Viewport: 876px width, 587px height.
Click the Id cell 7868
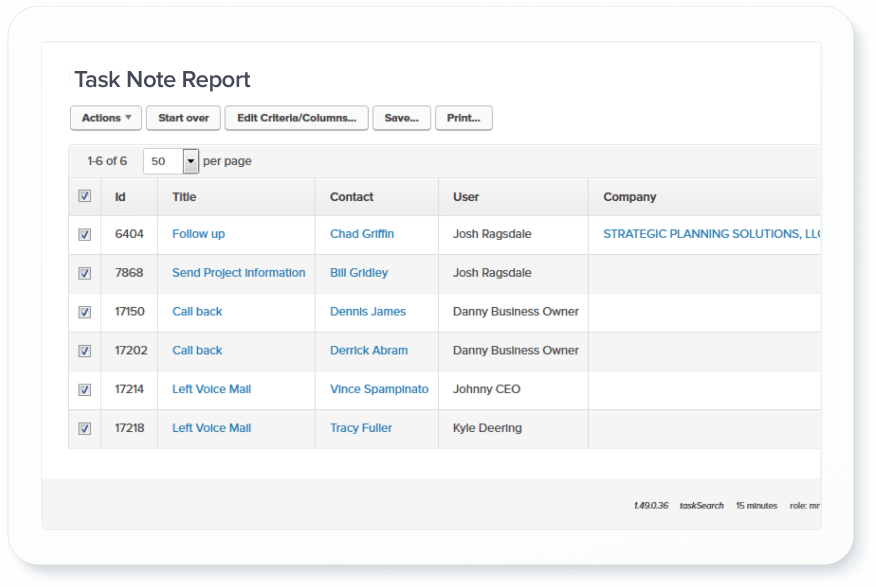pos(129,273)
